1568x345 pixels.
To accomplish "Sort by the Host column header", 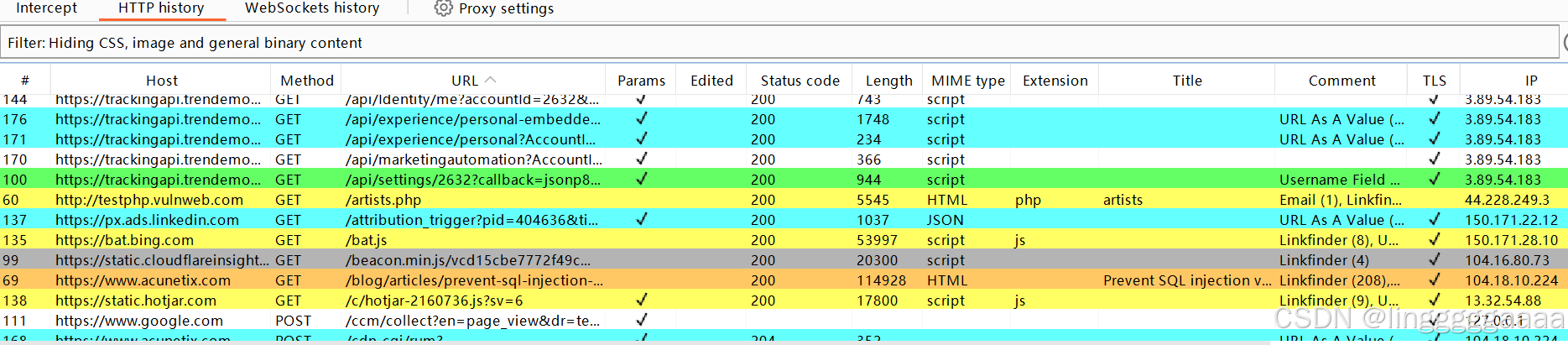I will (161, 81).
